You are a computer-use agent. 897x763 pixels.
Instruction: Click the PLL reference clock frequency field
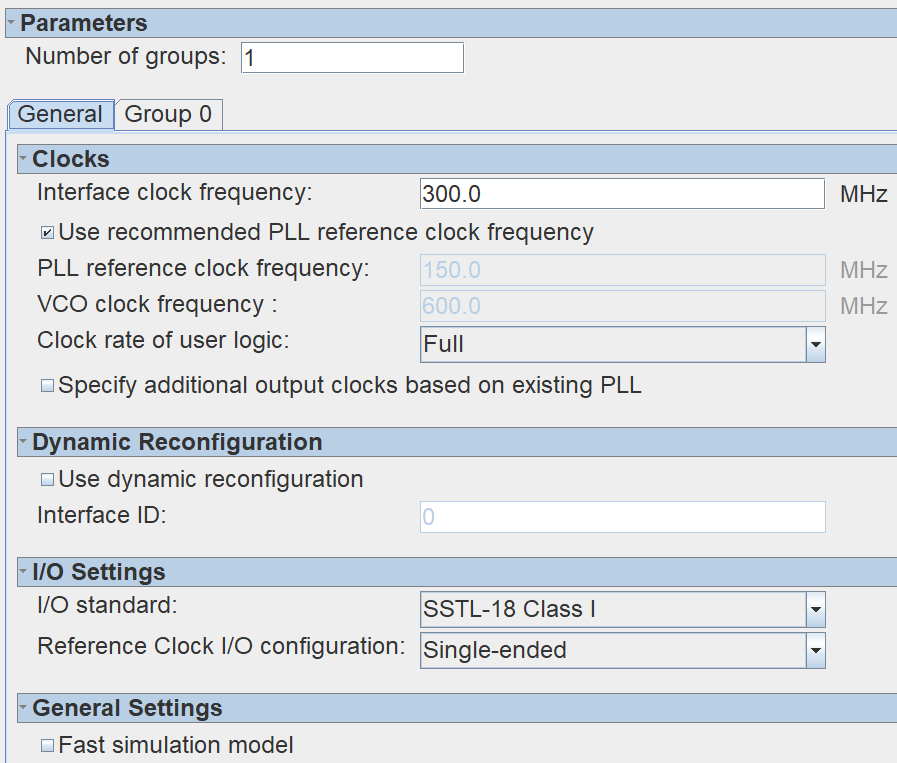pyautogui.click(x=622, y=270)
